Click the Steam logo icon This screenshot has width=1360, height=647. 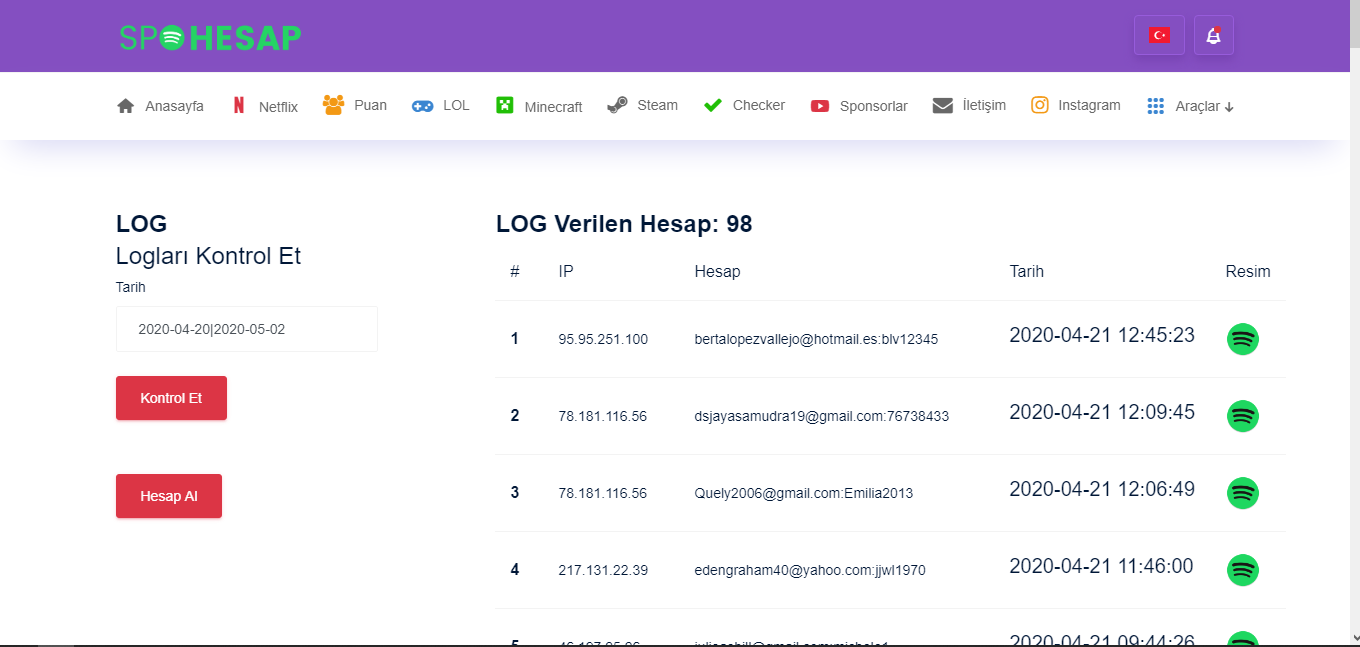coord(617,105)
